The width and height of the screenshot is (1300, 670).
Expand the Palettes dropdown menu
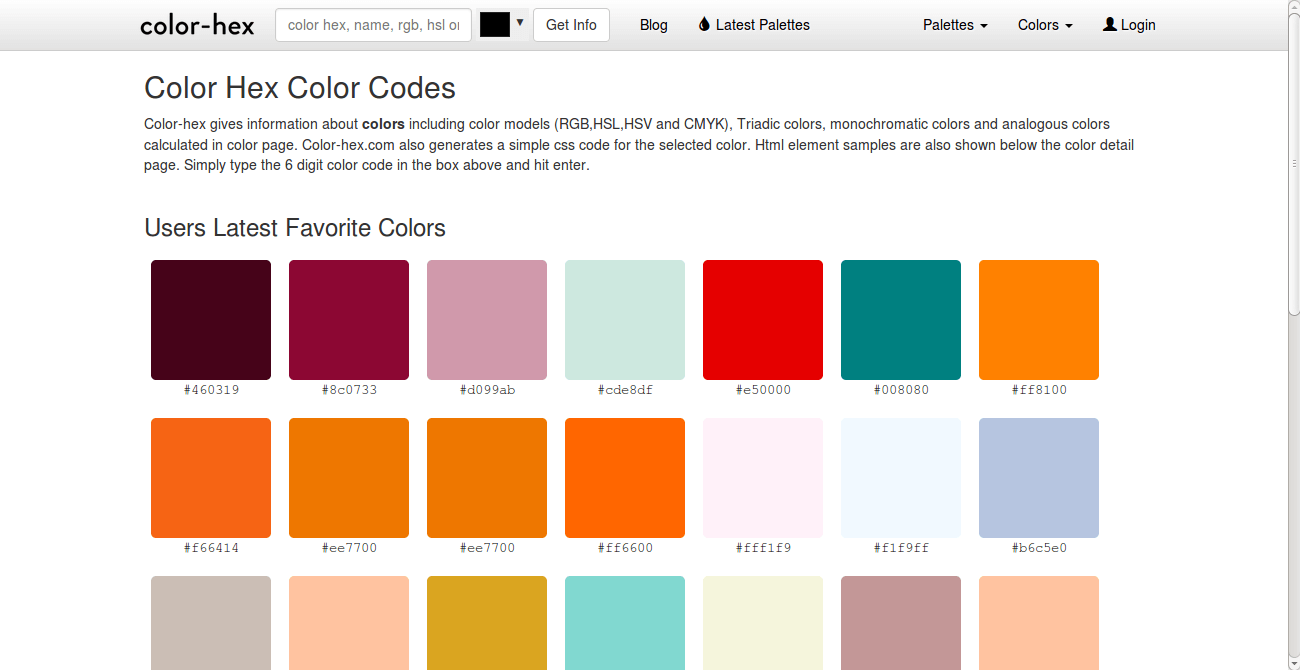pos(955,25)
